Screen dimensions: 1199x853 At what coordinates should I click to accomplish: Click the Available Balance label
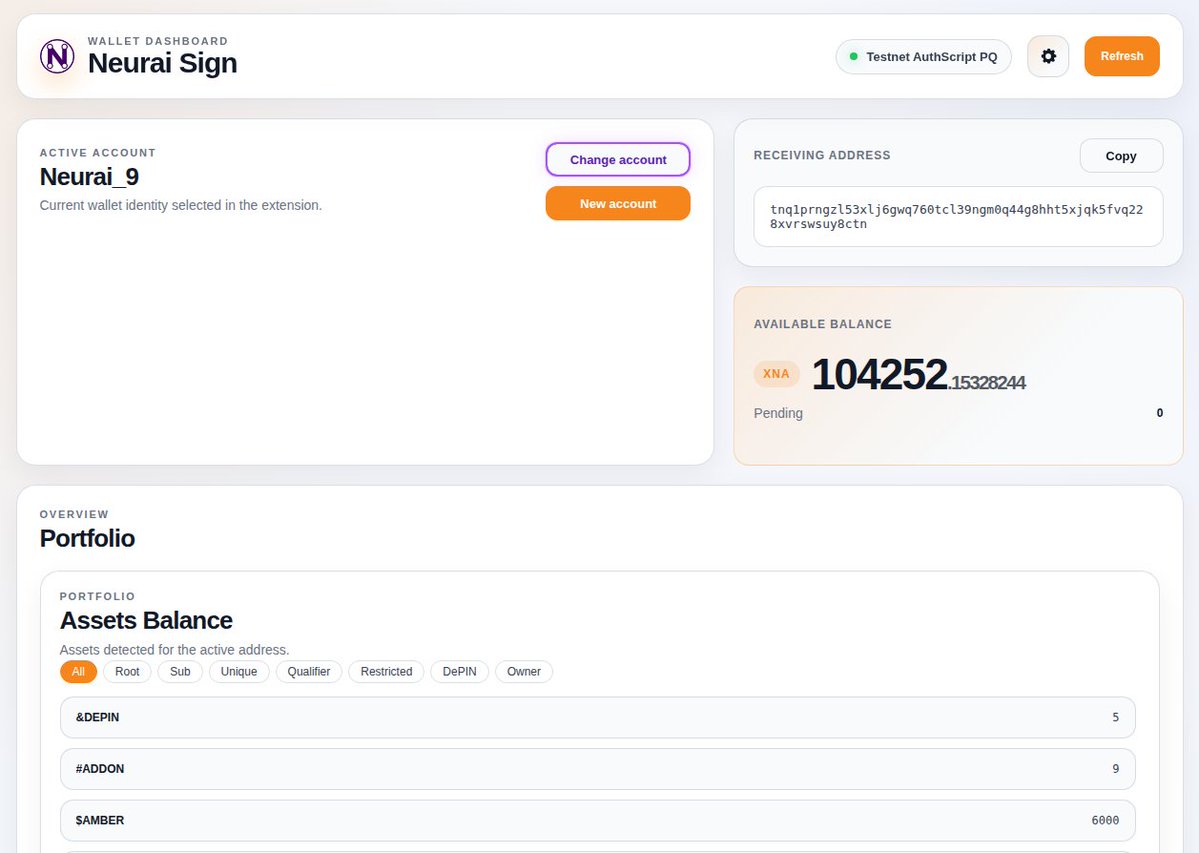click(823, 324)
